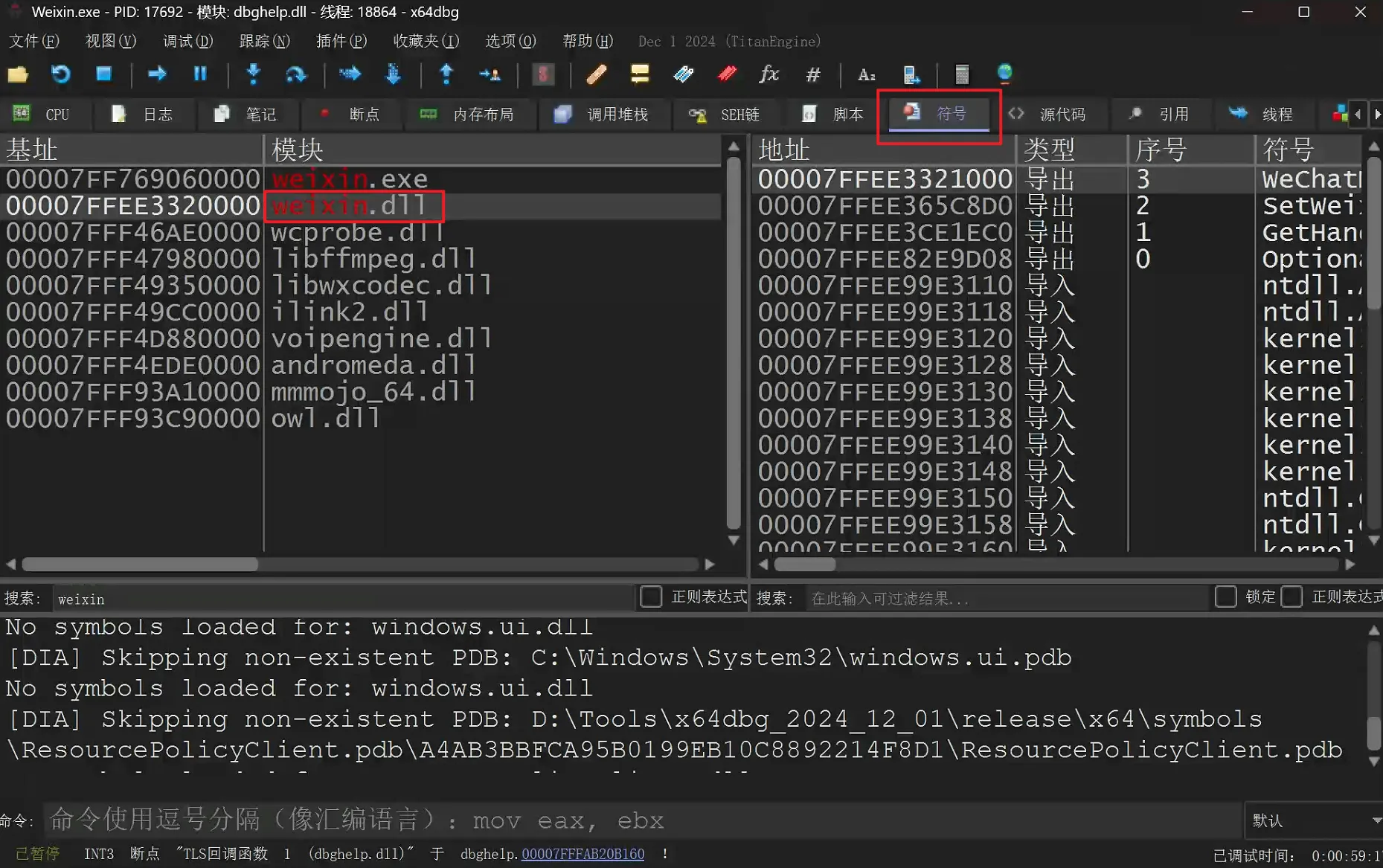Open the Functions fx icon

[769, 74]
